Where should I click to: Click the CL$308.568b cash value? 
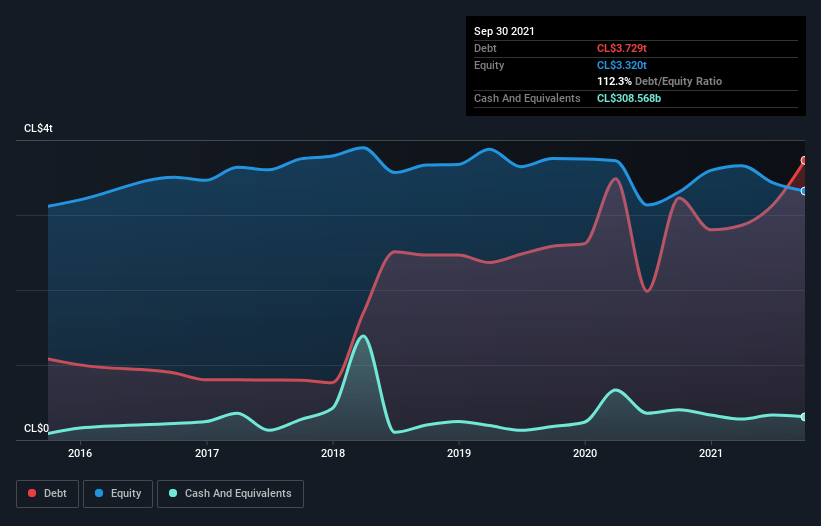coord(629,98)
